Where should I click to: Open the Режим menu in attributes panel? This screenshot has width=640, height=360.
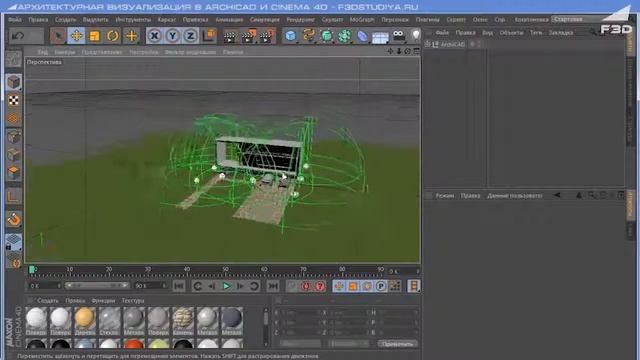[444, 196]
